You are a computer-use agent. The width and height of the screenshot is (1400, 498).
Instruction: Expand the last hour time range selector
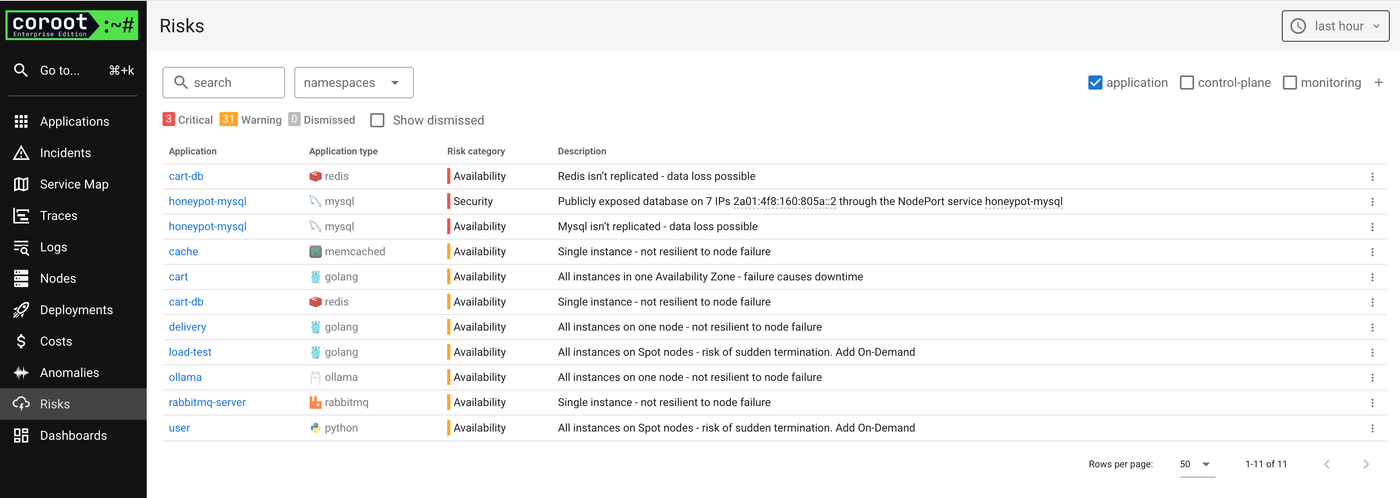click(1335, 26)
